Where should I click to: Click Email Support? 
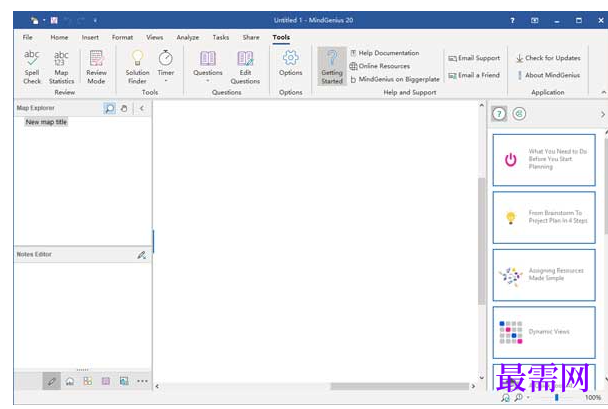pos(474,58)
